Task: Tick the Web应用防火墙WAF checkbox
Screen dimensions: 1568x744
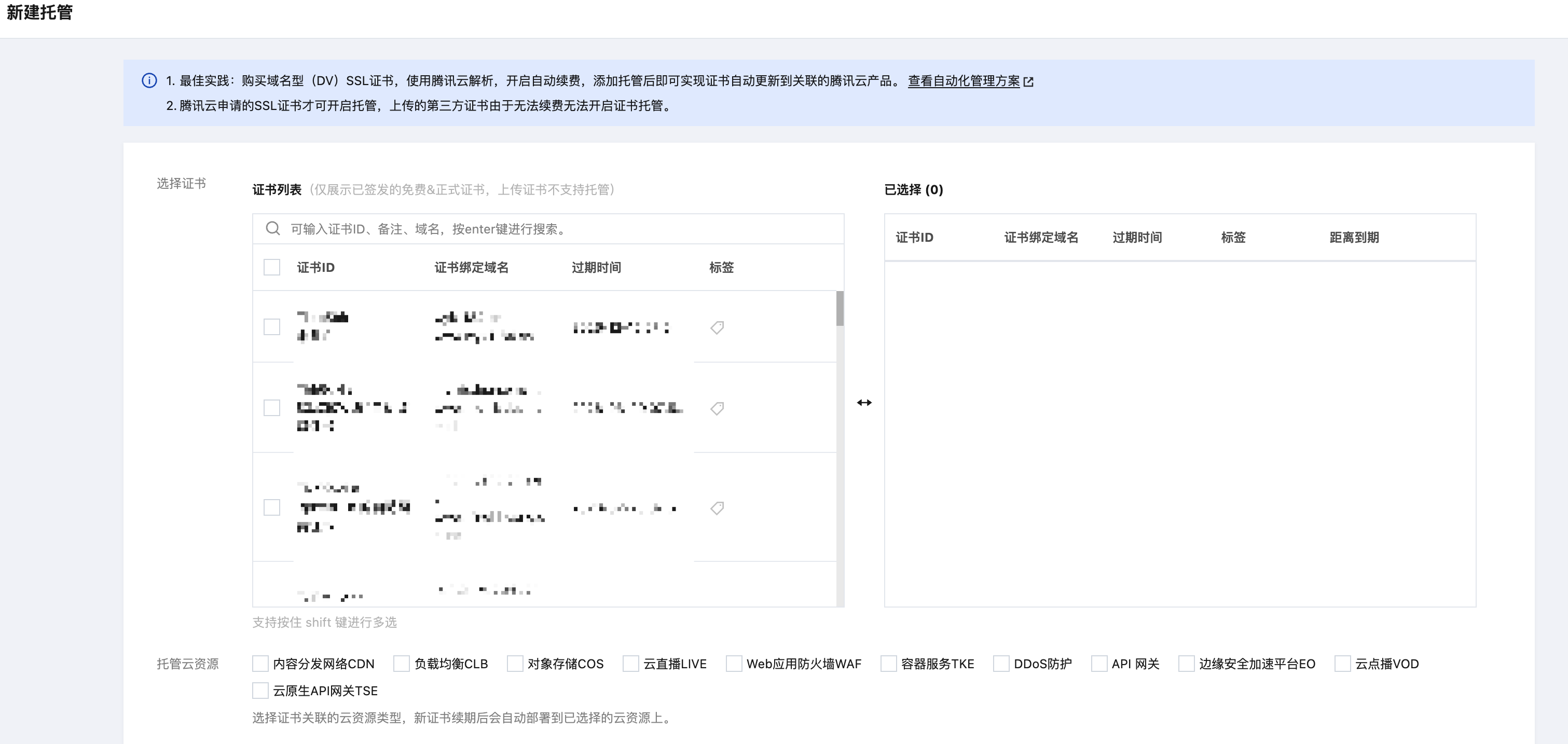Action: [734, 664]
